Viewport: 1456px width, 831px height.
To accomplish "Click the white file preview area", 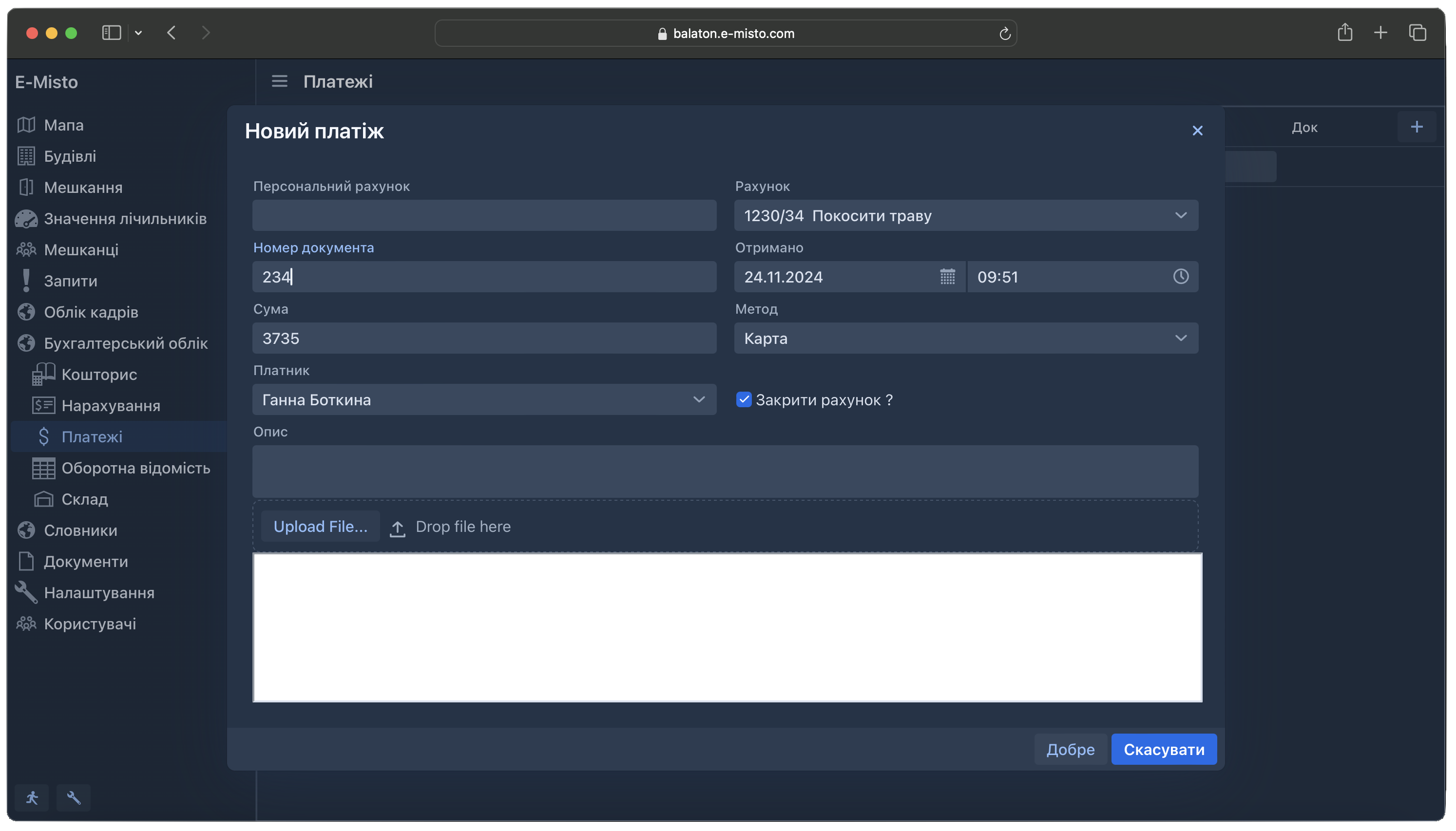I will pyautogui.click(x=727, y=627).
